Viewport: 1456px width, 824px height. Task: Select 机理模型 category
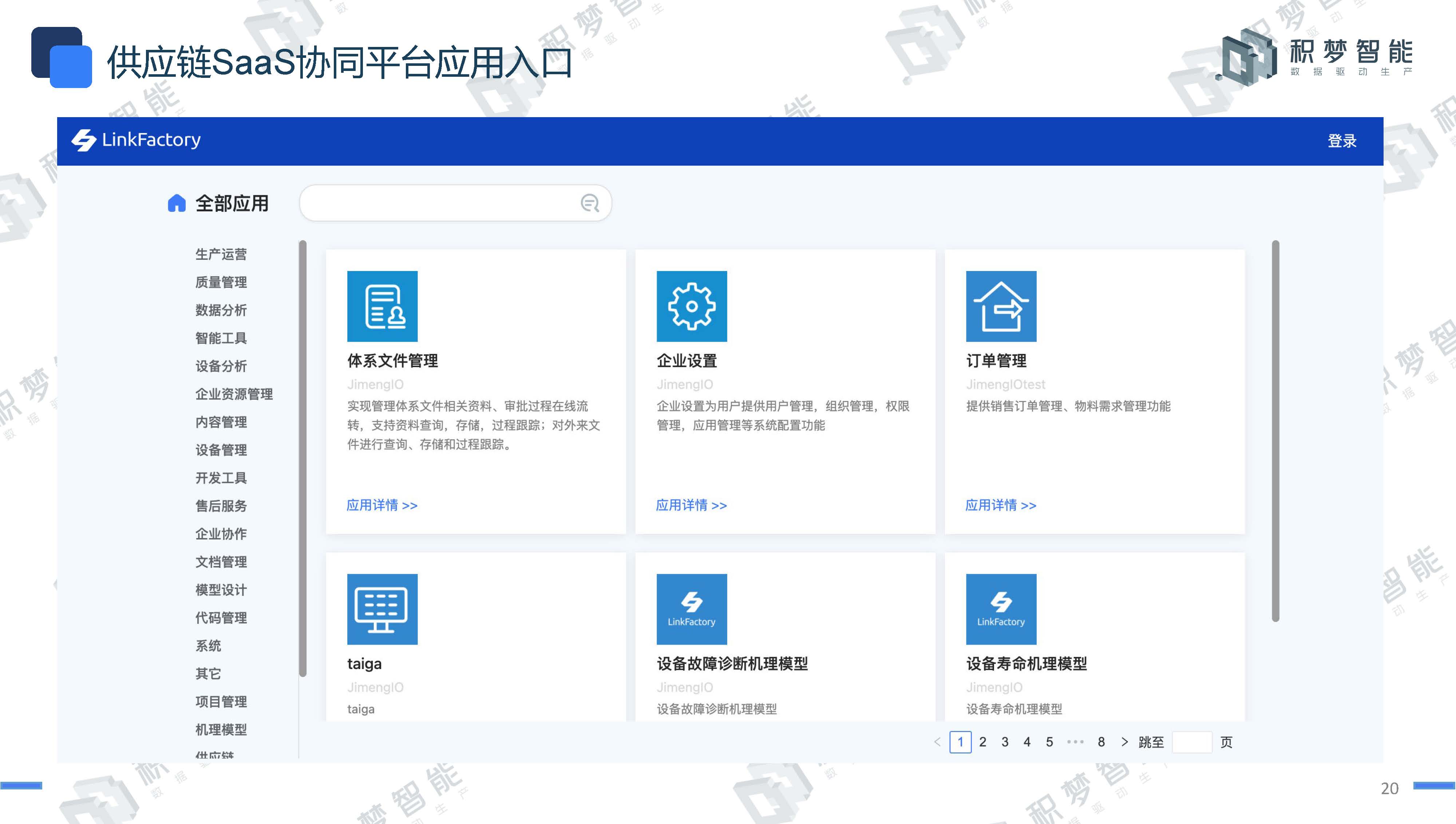[x=221, y=729]
